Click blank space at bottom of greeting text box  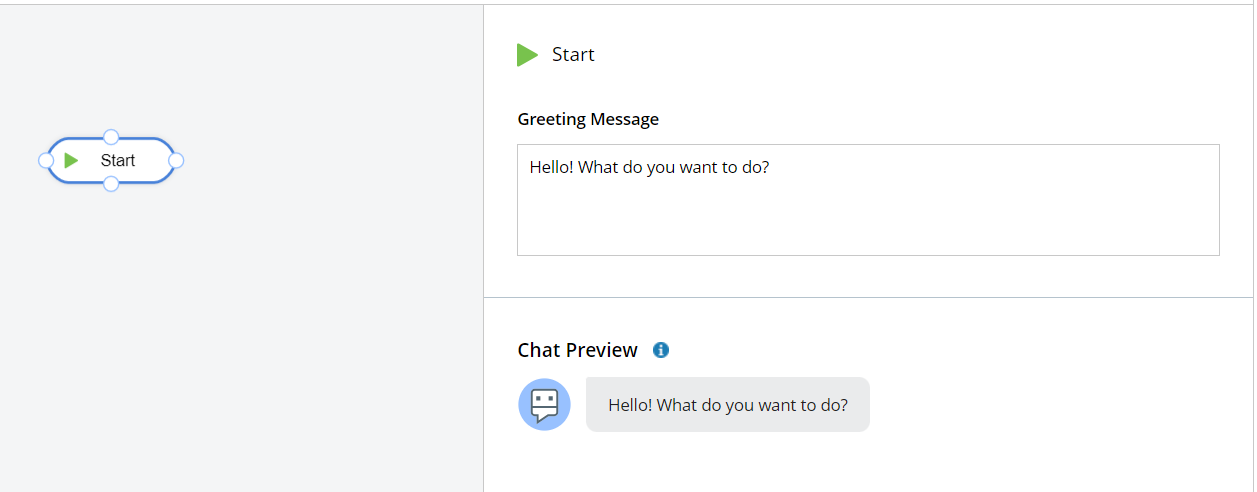(x=868, y=235)
